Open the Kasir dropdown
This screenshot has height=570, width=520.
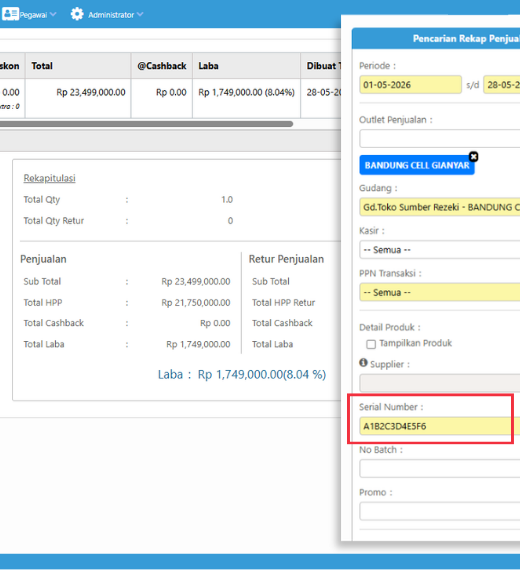(x=440, y=250)
